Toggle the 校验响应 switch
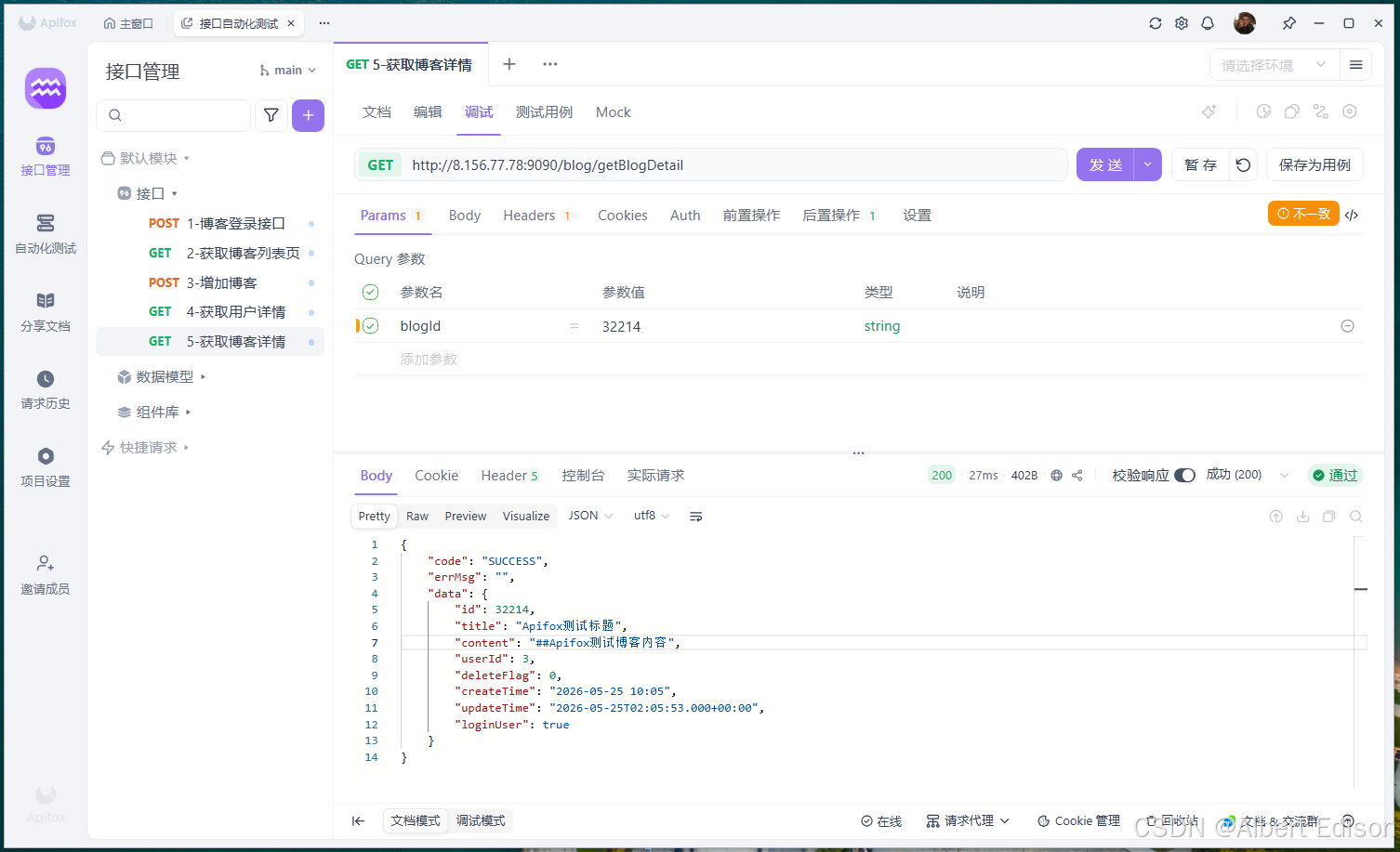Viewport: 1400px width, 852px height. point(1184,476)
